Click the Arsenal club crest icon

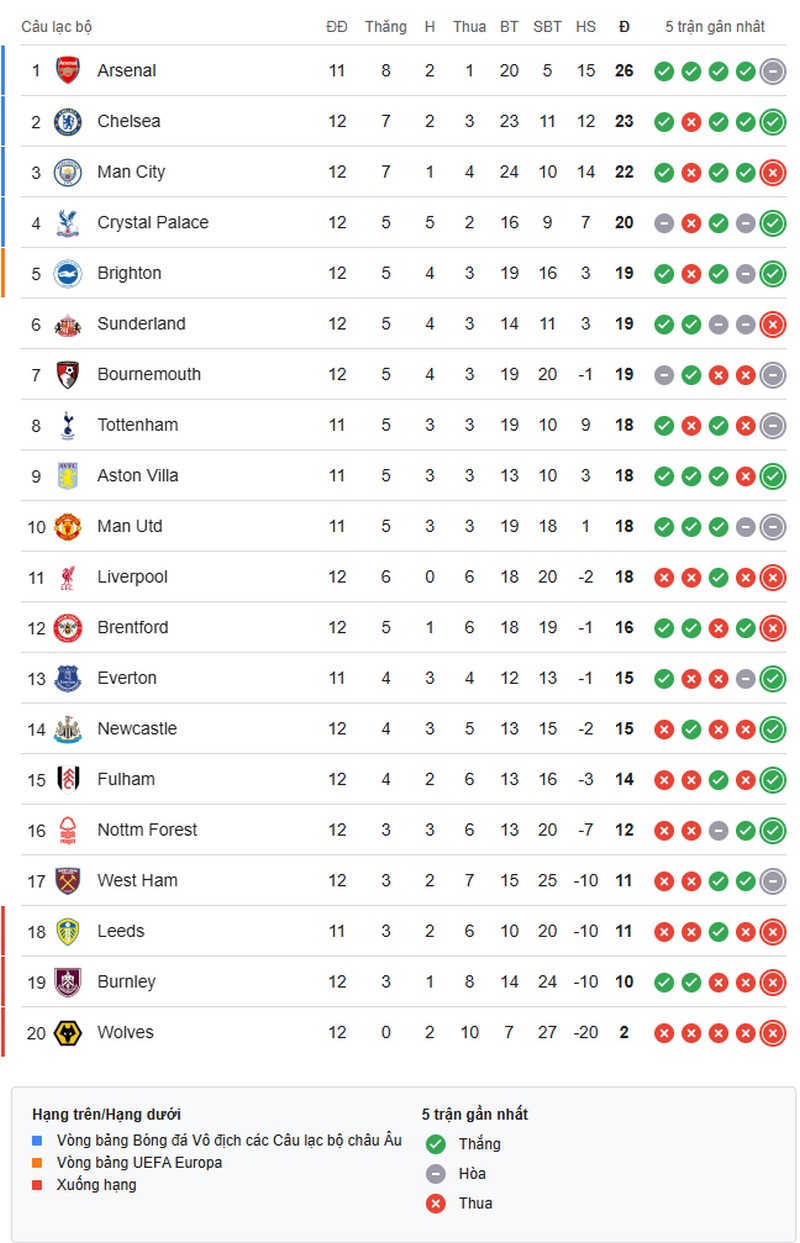67,70
